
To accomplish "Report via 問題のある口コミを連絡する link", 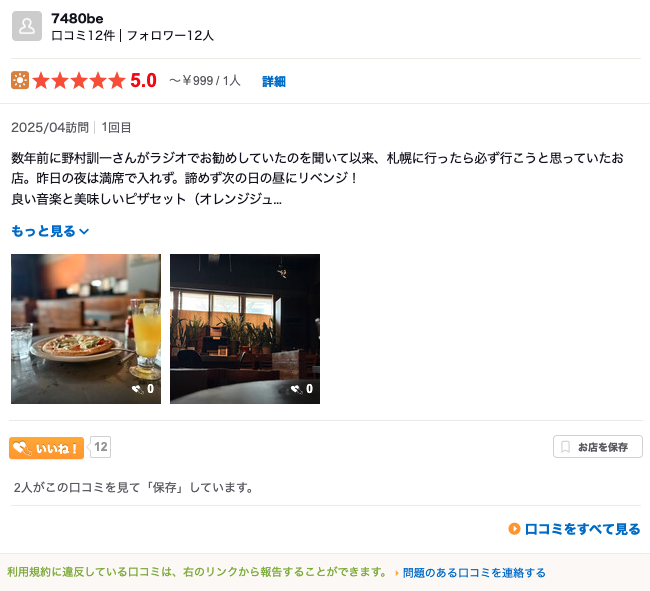I will pos(474,573).
